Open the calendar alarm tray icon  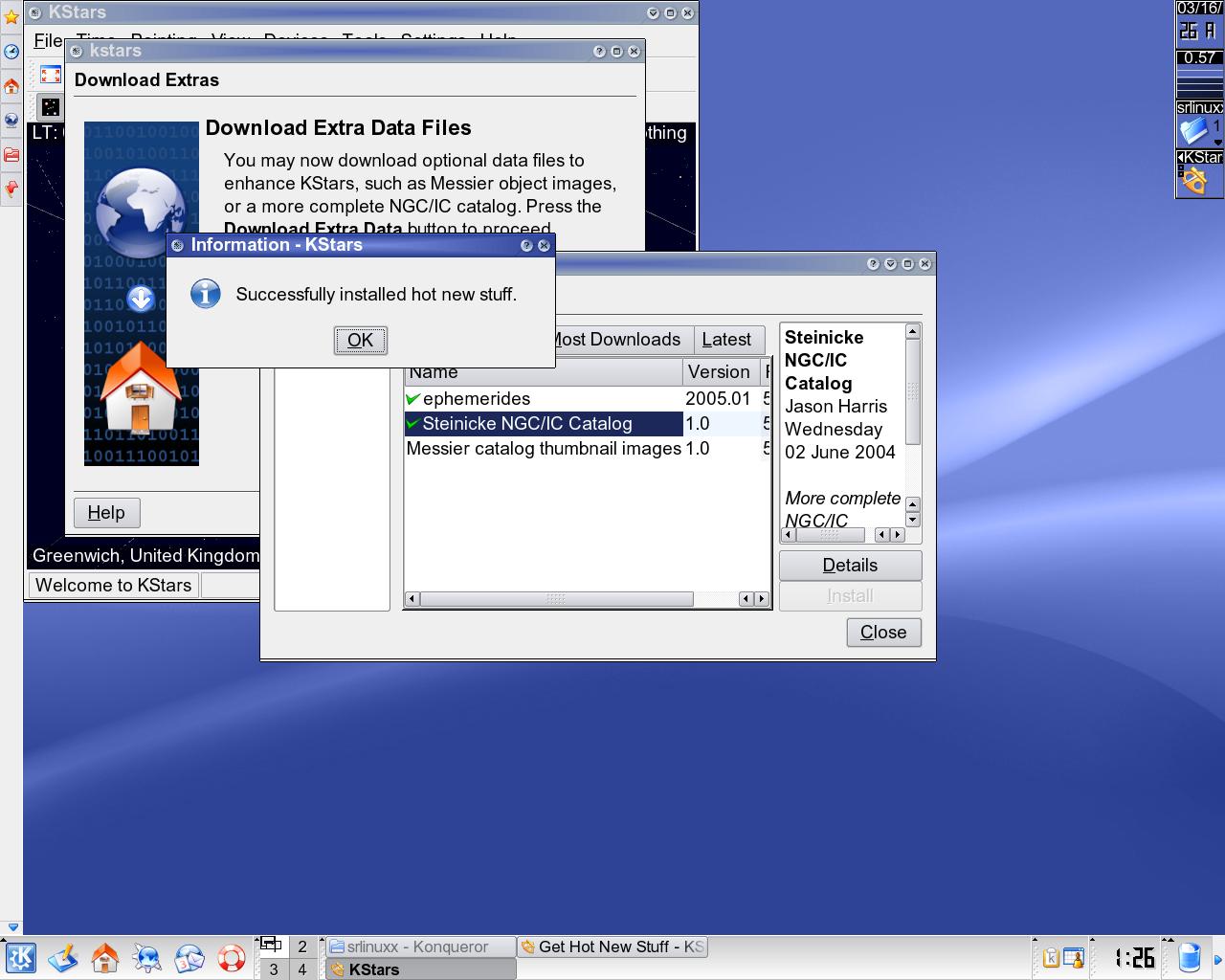coord(1074,957)
